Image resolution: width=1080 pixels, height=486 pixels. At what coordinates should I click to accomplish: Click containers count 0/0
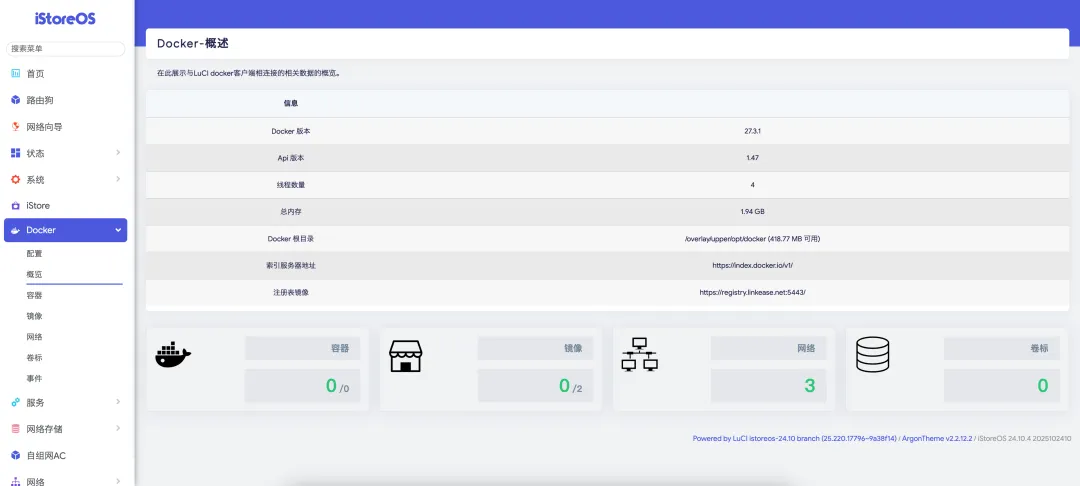338,386
